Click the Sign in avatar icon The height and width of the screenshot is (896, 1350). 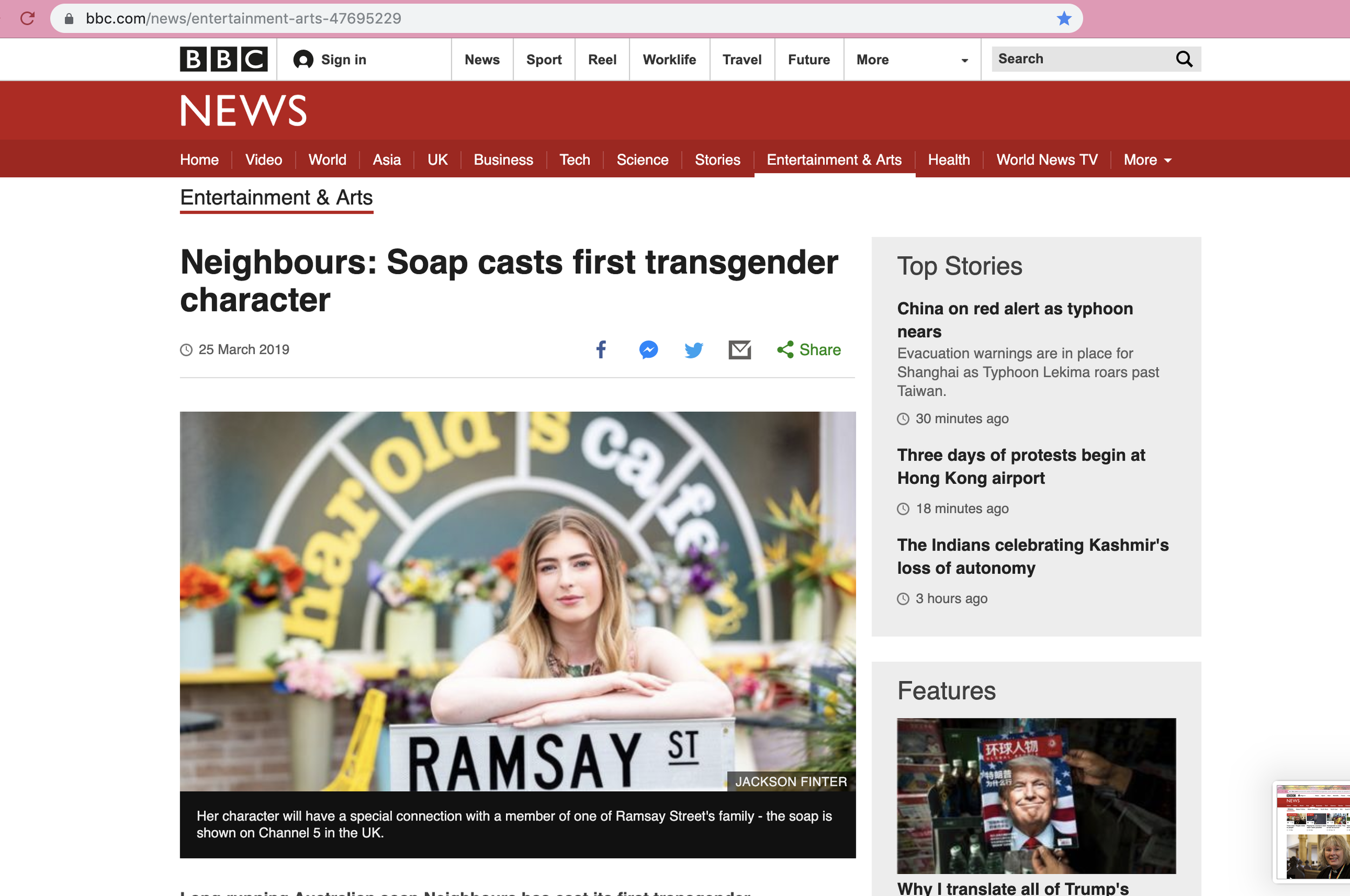[303, 59]
